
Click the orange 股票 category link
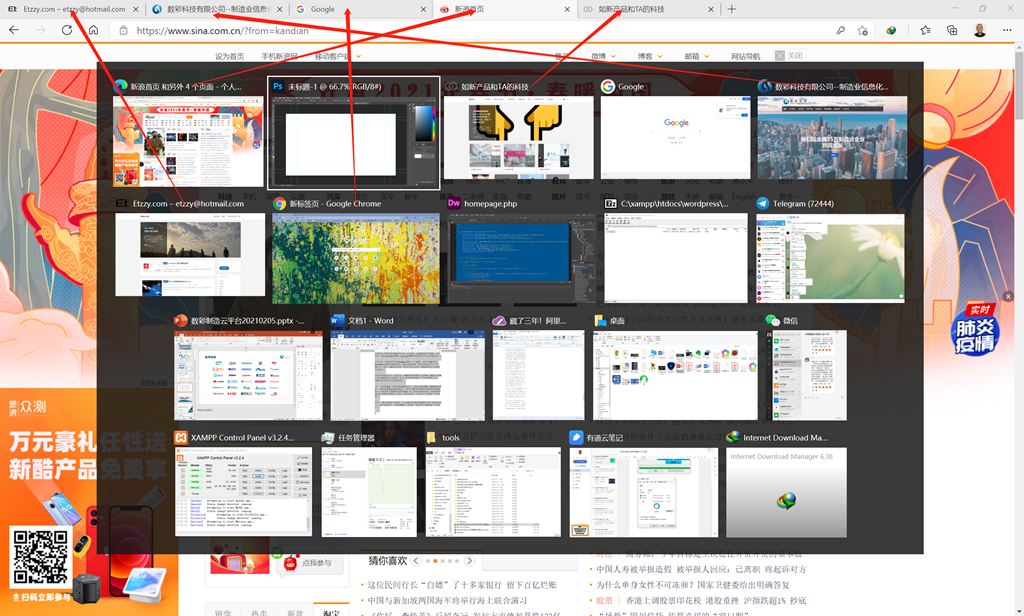[x=604, y=600]
